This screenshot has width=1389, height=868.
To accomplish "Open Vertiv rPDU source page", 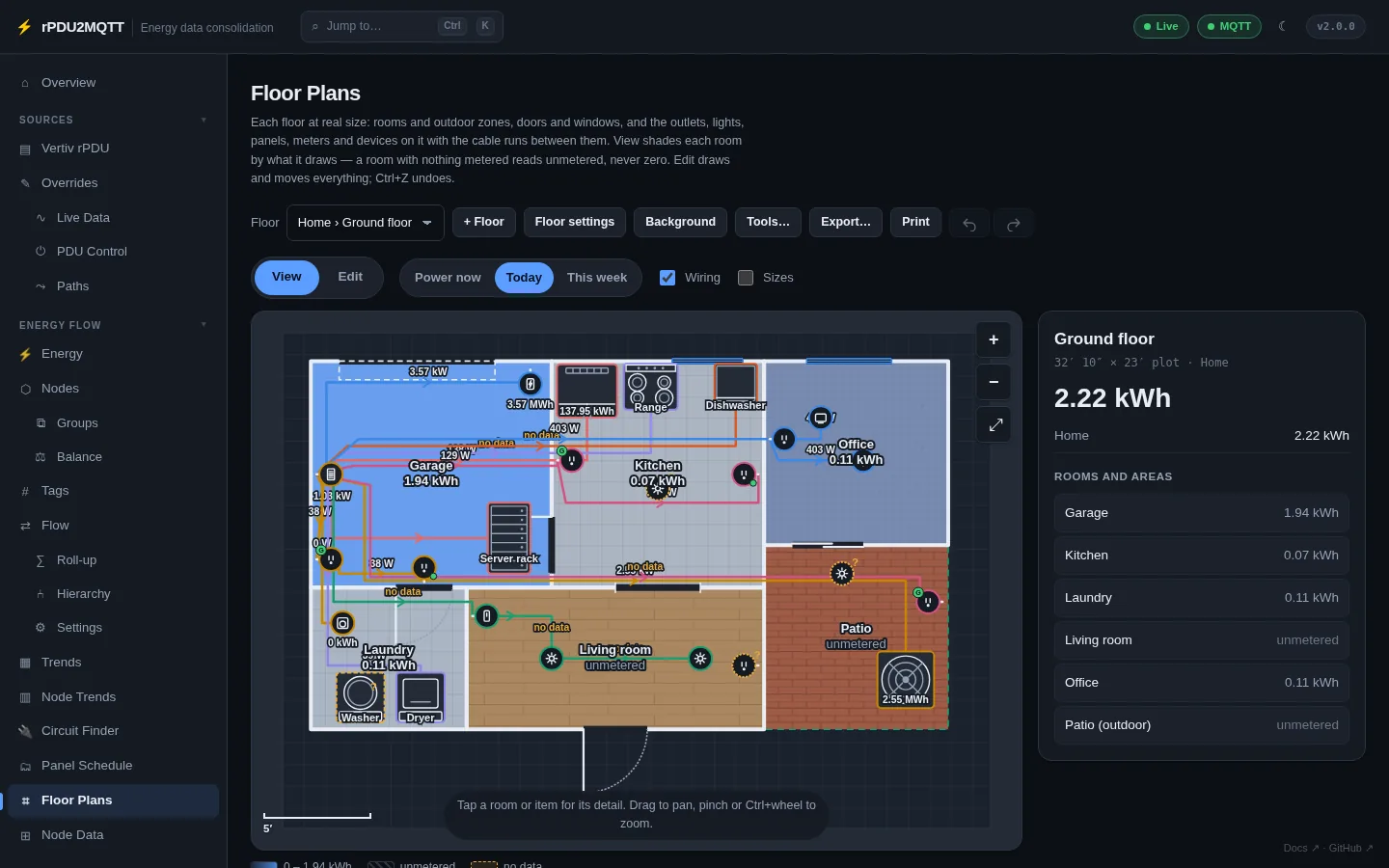I will click(x=114, y=149).
